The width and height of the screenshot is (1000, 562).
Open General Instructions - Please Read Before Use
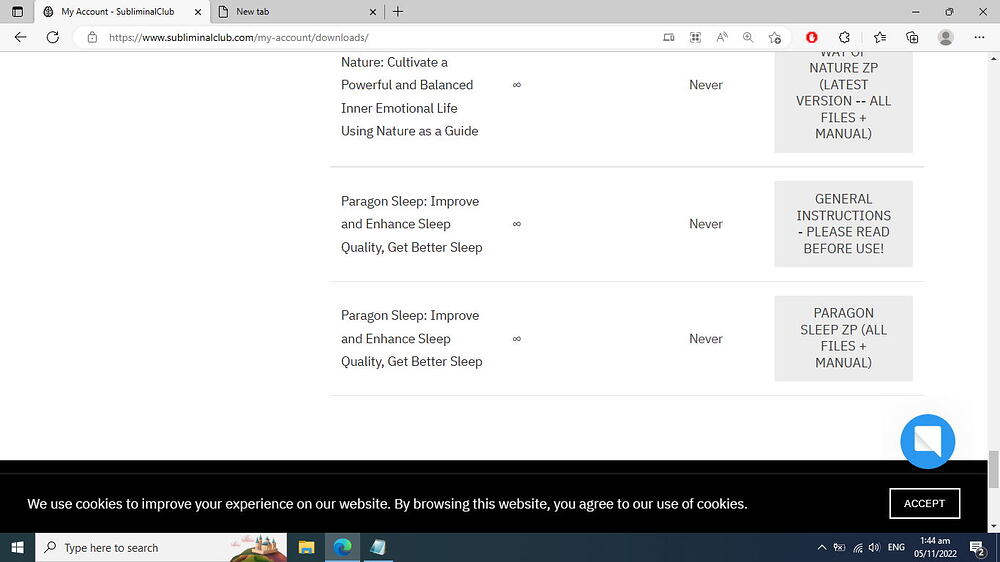(843, 224)
